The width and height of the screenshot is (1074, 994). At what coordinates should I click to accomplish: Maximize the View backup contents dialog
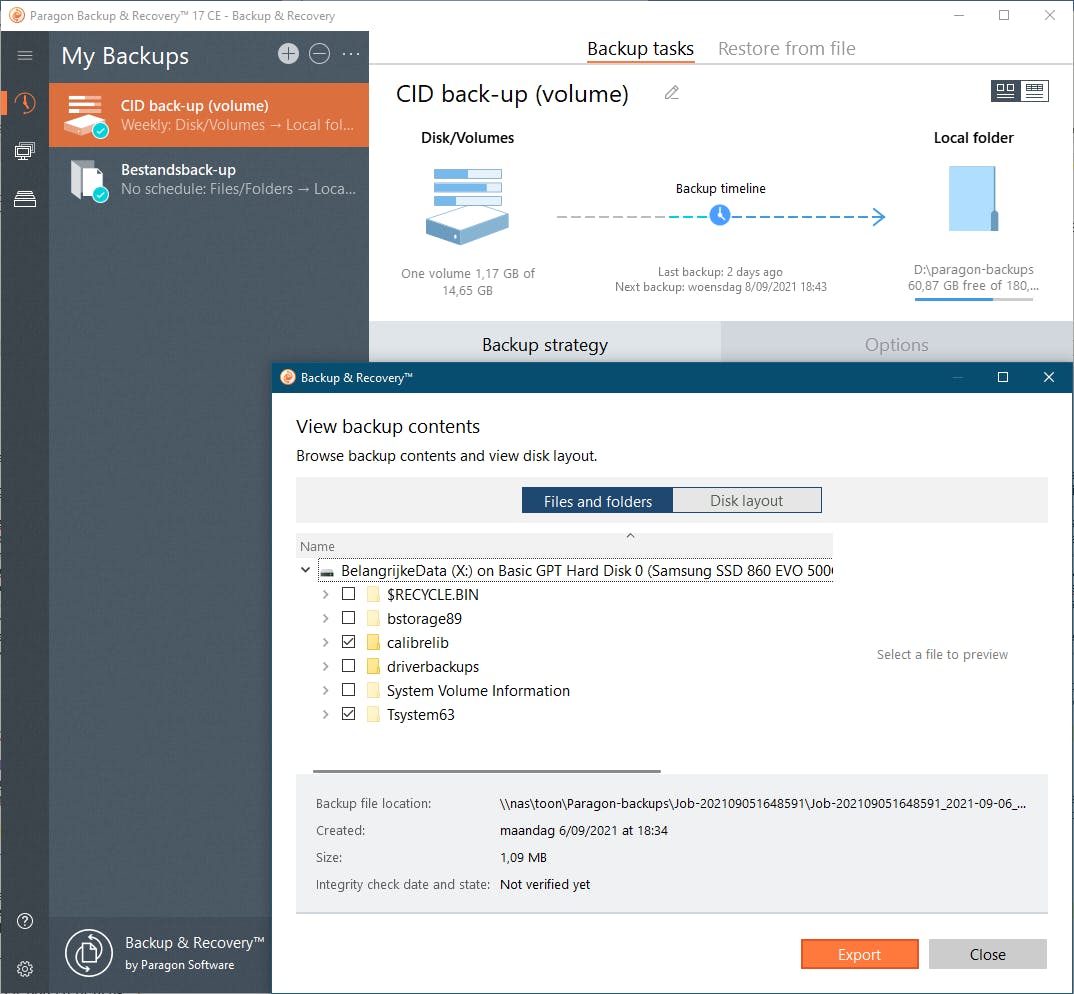click(1003, 377)
